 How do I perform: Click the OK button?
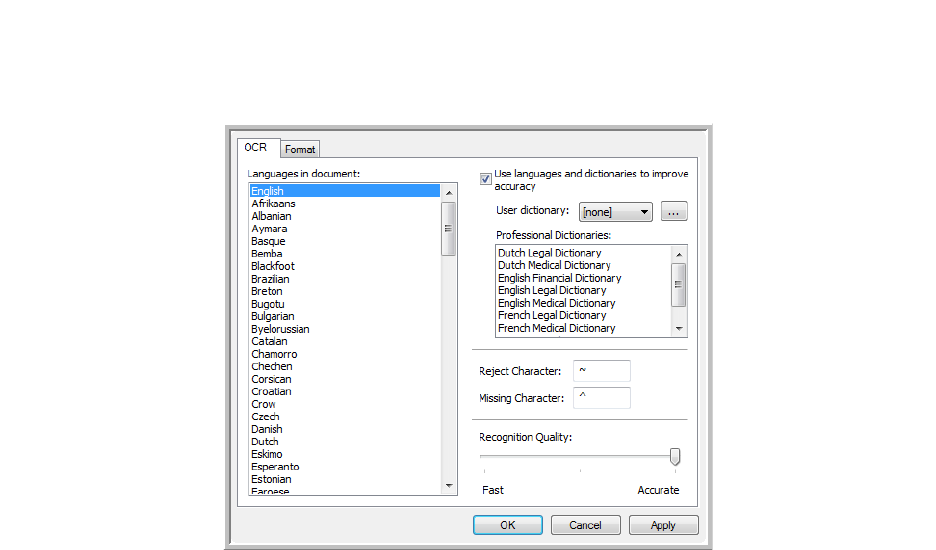[x=508, y=525]
